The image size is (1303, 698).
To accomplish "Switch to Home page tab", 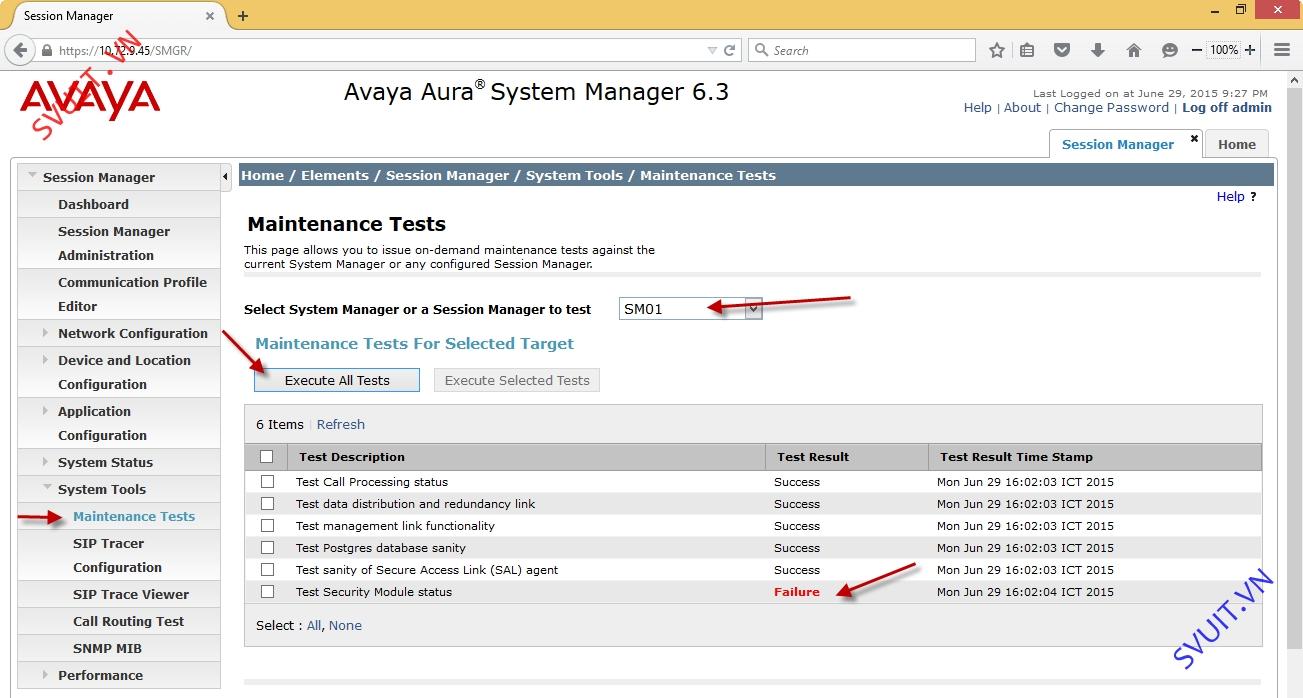I will click(x=1237, y=144).
